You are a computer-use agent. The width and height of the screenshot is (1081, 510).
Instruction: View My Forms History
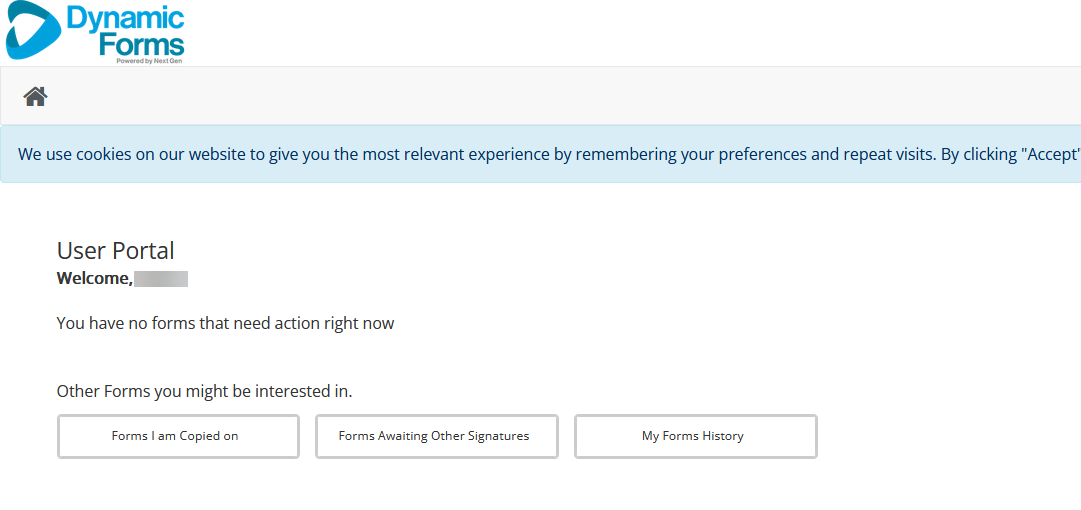point(695,436)
